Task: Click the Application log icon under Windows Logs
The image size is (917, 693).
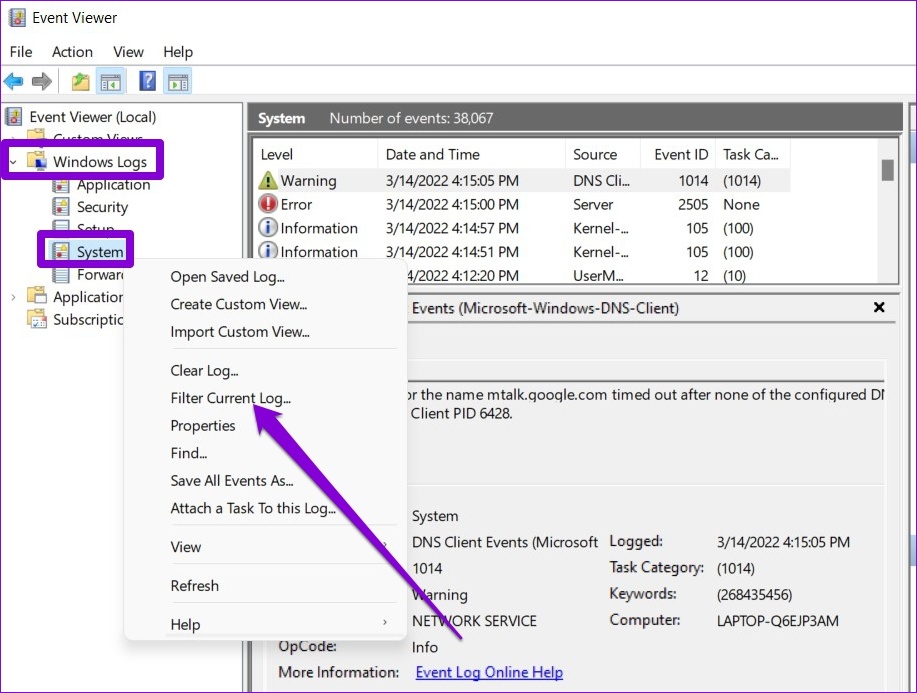Action: pos(61,184)
